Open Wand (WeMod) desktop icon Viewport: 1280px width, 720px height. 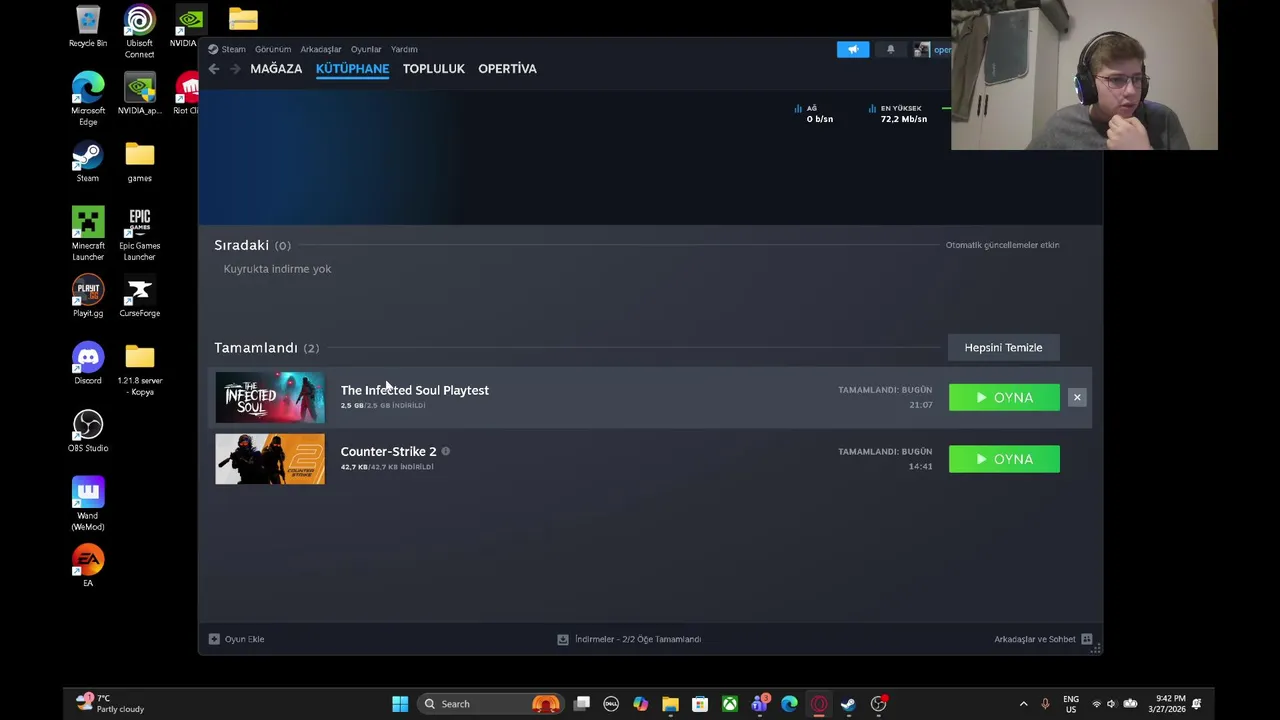(88, 504)
